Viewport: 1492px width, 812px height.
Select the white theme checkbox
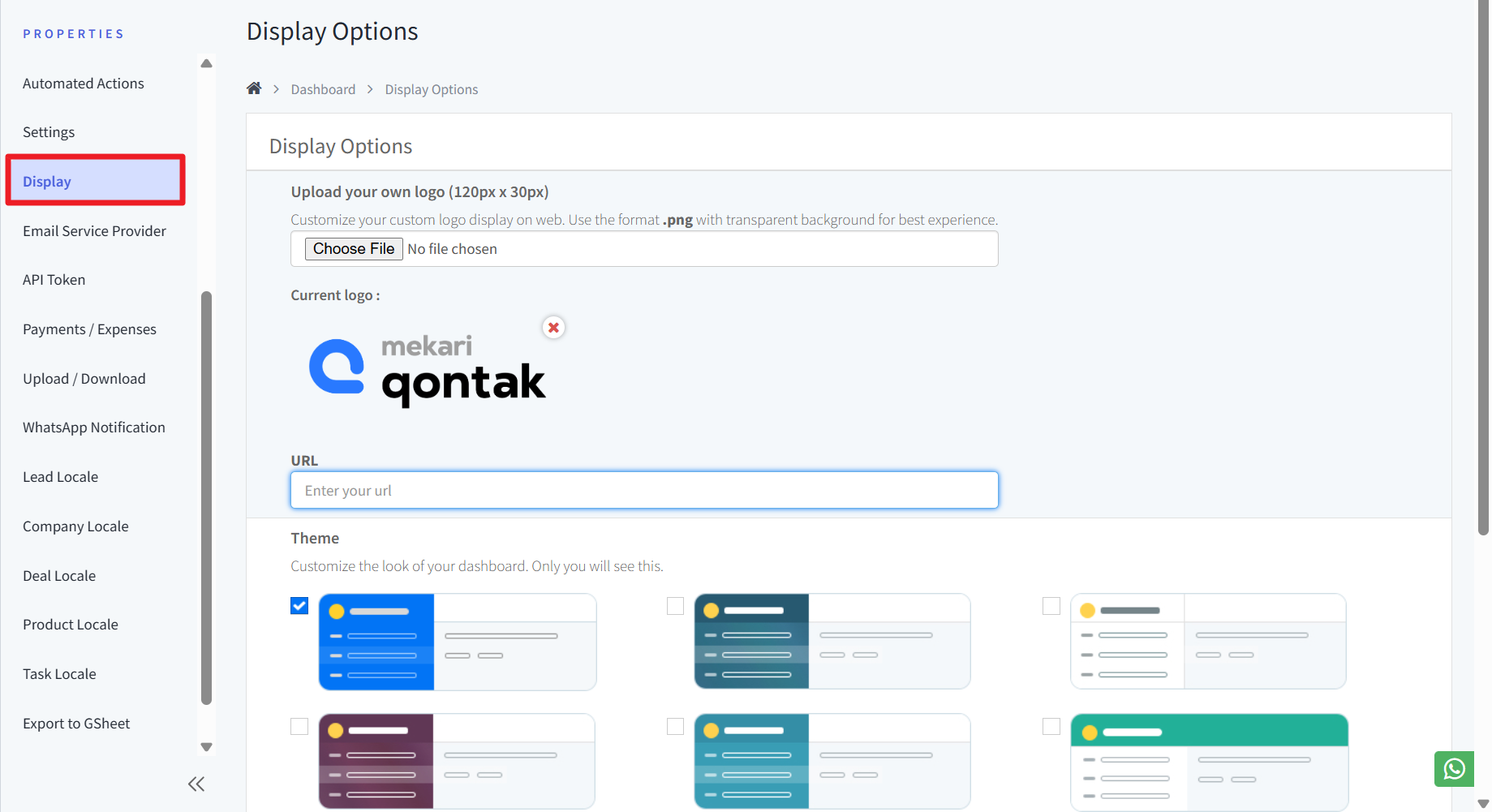pyautogui.click(x=1051, y=606)
